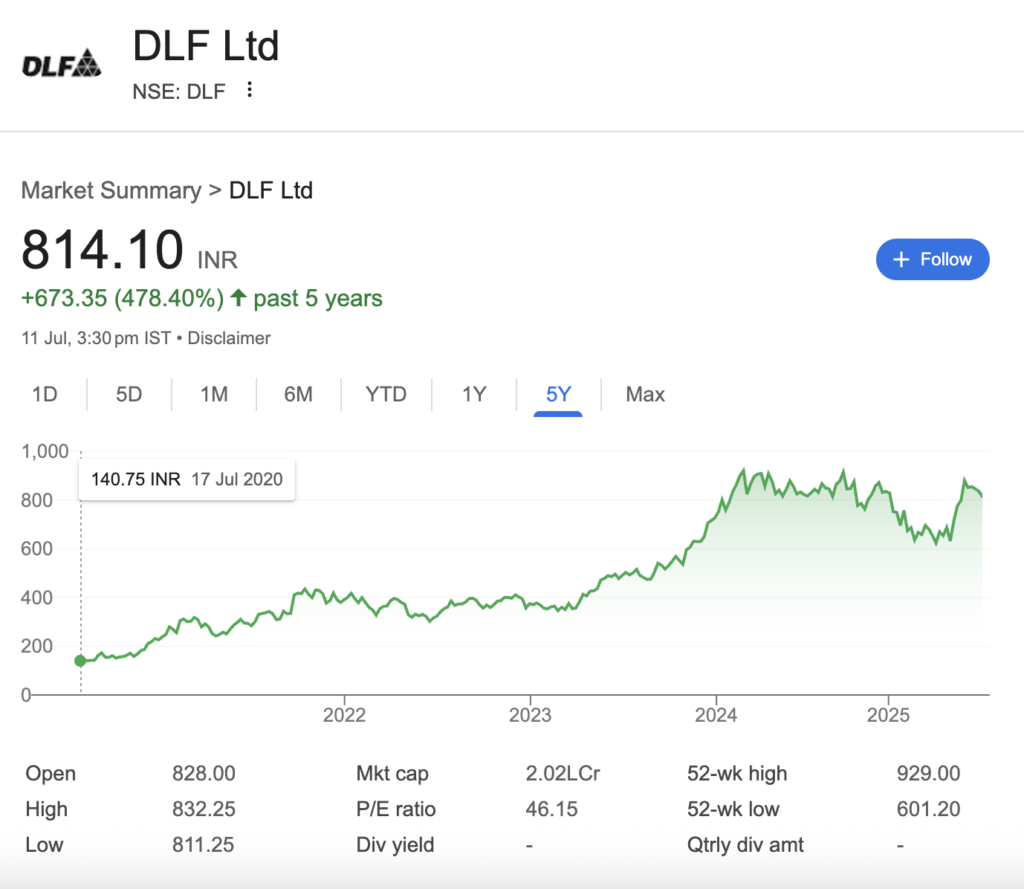1024x889 pixels.
Task: Click the Mkt cap value 2.02LCr
Action: pos(563,773)
